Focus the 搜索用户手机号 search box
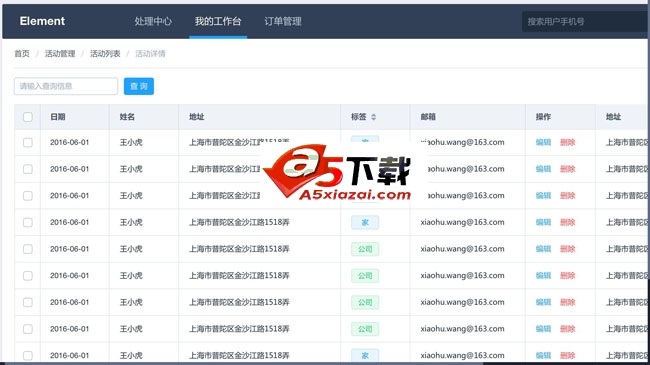650x365 pixels. tap(585, 22)
